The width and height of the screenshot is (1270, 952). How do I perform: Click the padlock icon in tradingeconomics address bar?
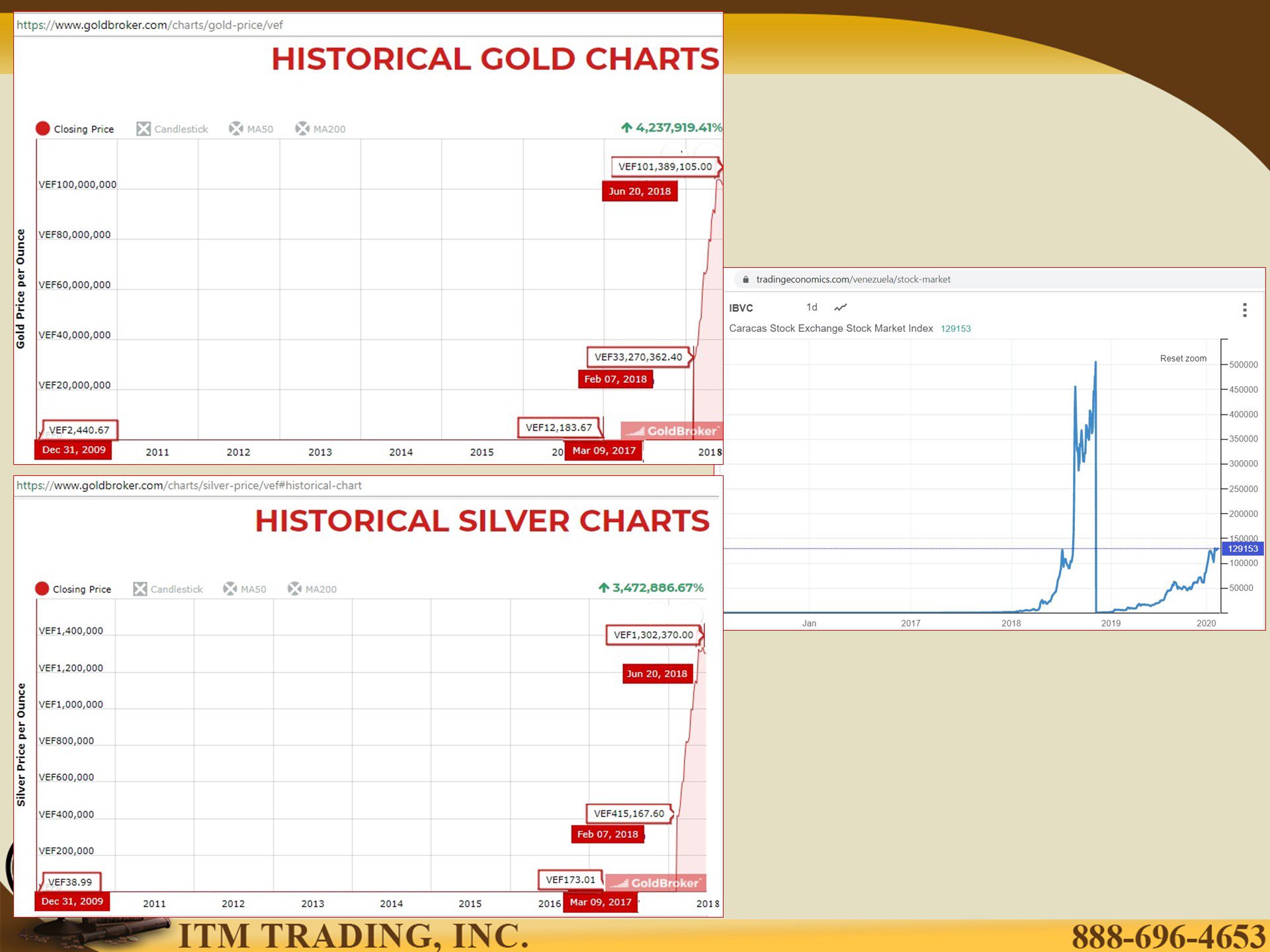pyautogui.click(x=745, y=280)
